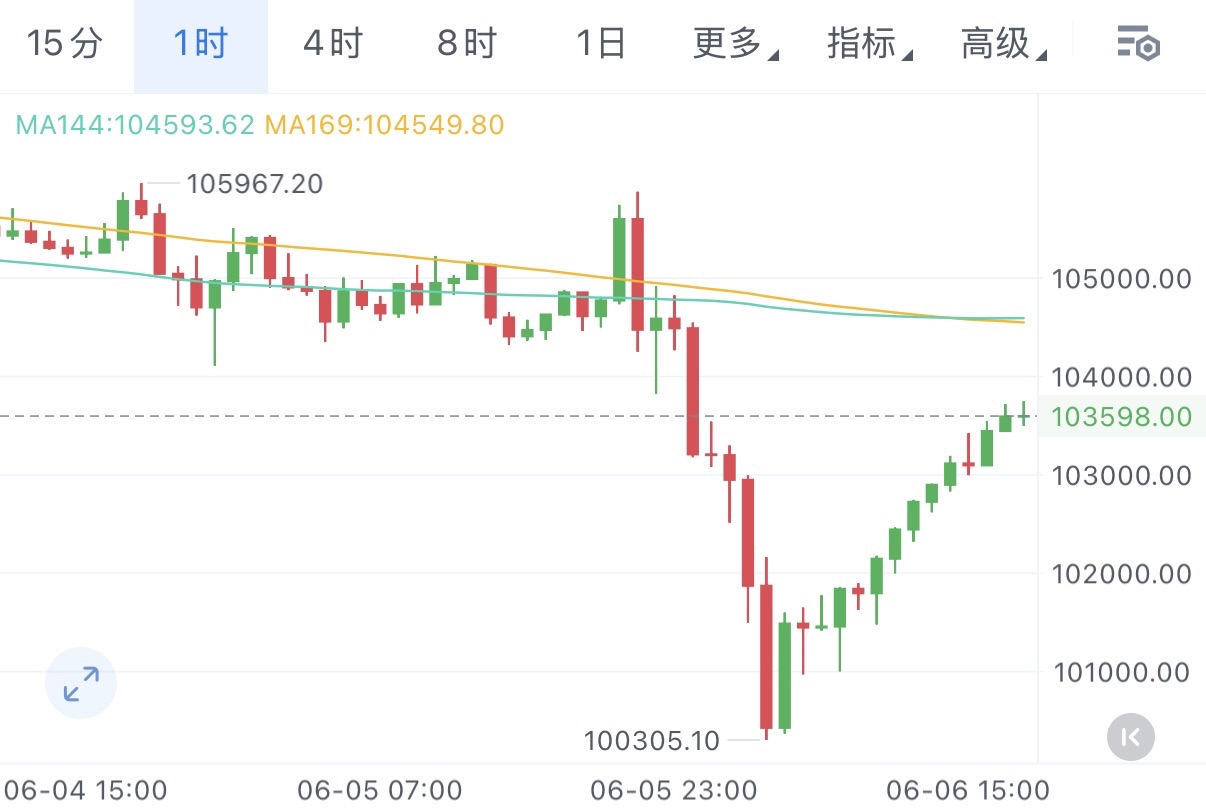Image resolution: width=1206 pixels, height=809 pixels.
Task: Select the 1时 timeframe tab
Action: tap(201, 44)
